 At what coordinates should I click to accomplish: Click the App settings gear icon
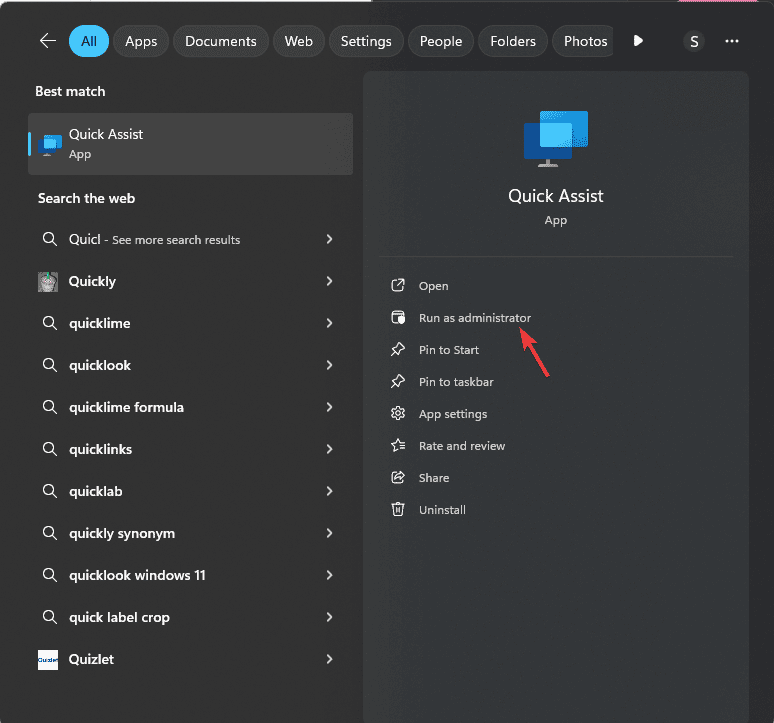[x=398, y=413]
